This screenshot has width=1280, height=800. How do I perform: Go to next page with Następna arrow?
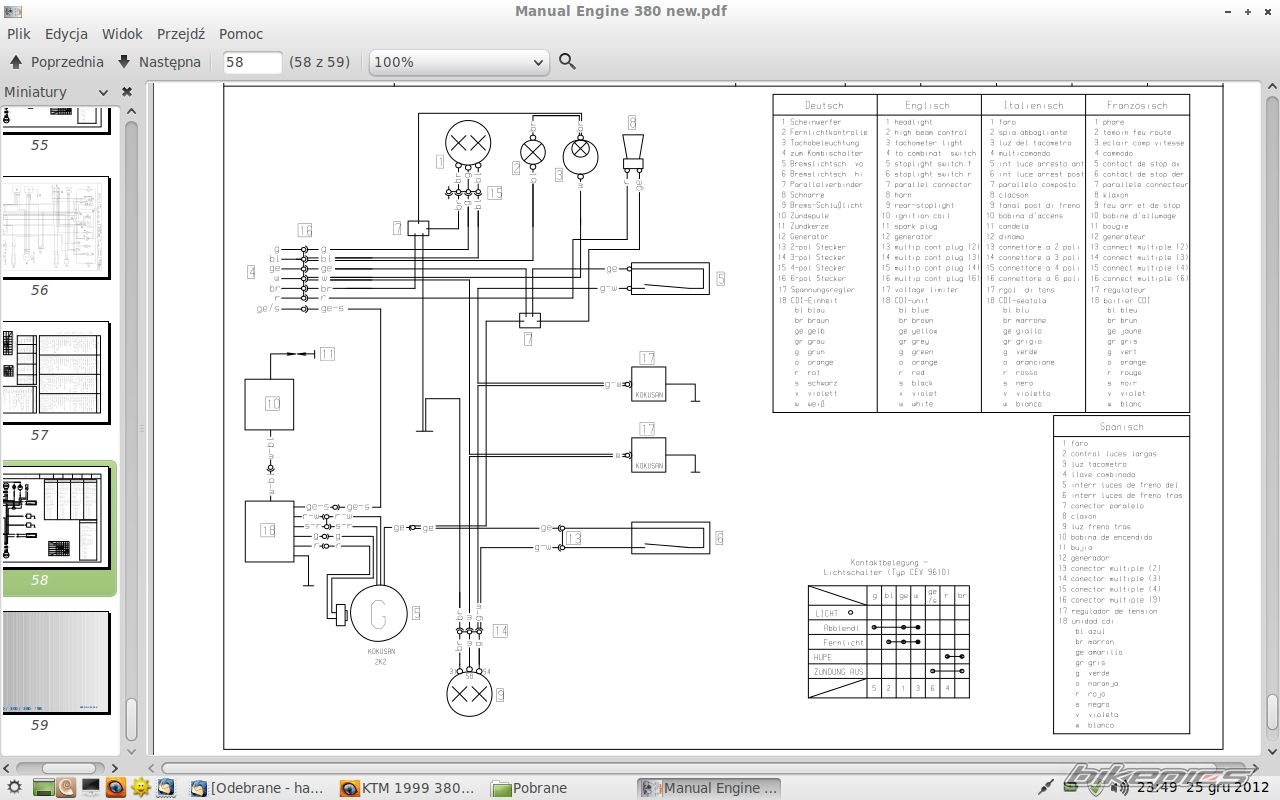click(159, 62)
